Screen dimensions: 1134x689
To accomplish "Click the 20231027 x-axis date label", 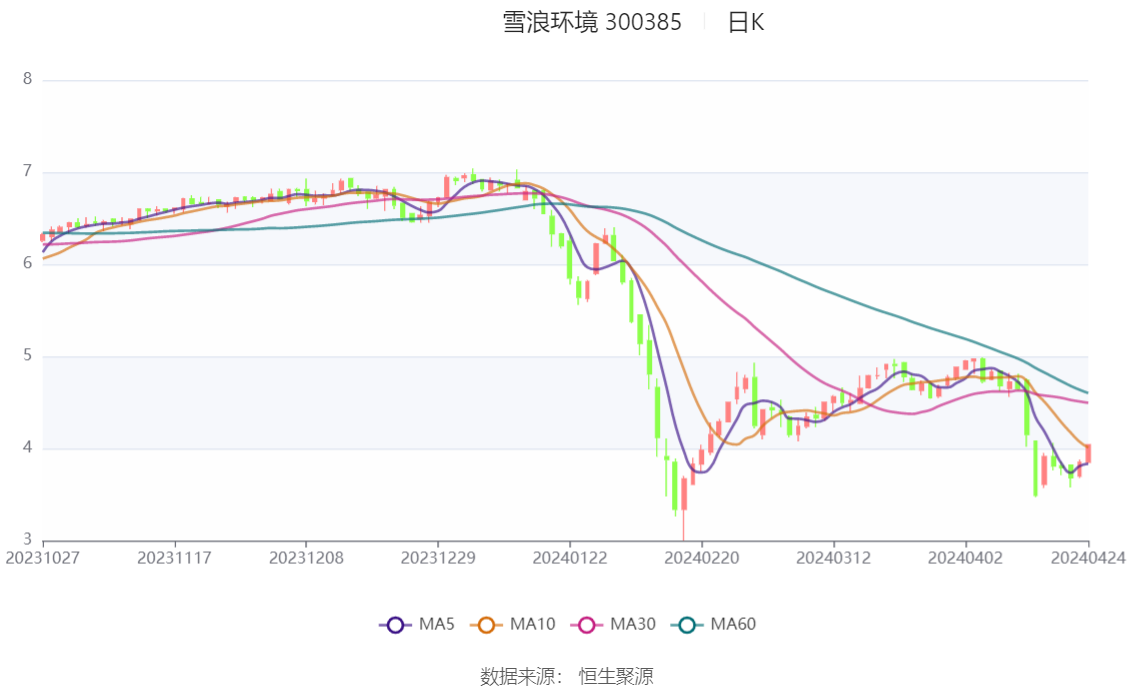I will [42, 558].
